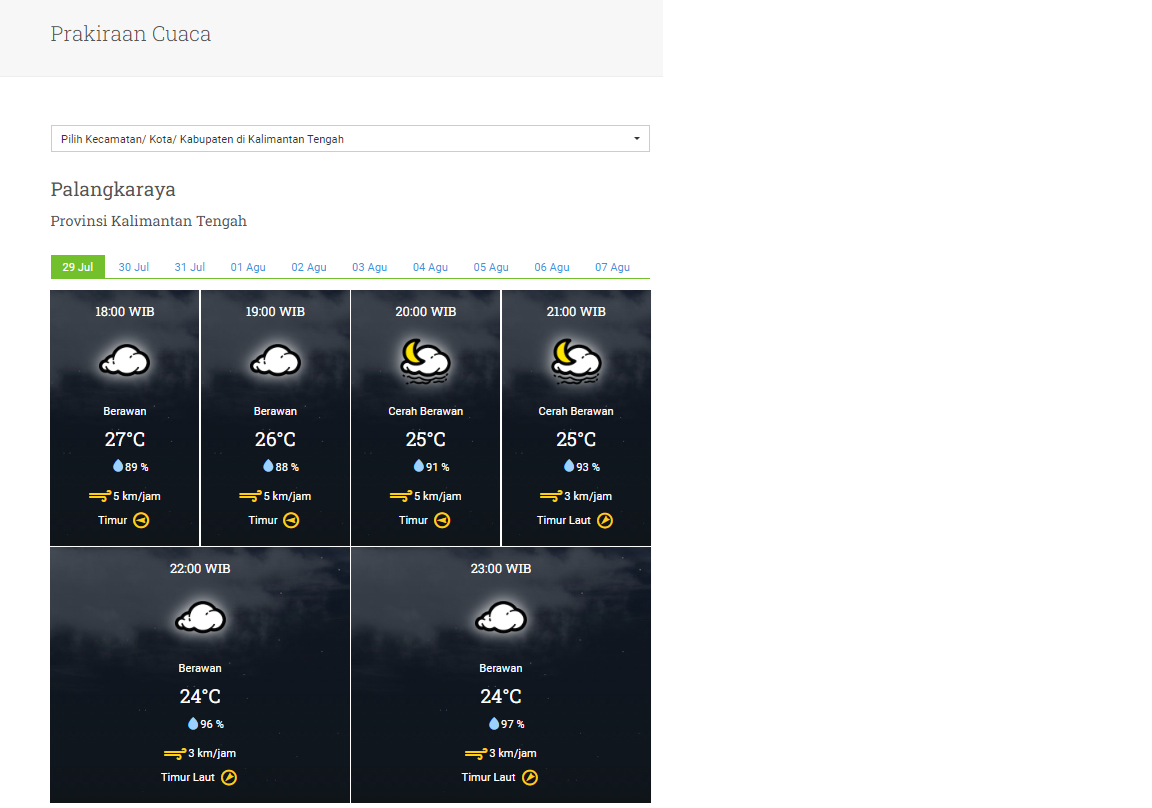Click the 21:00 WIB time label

[x=576, y=311]
